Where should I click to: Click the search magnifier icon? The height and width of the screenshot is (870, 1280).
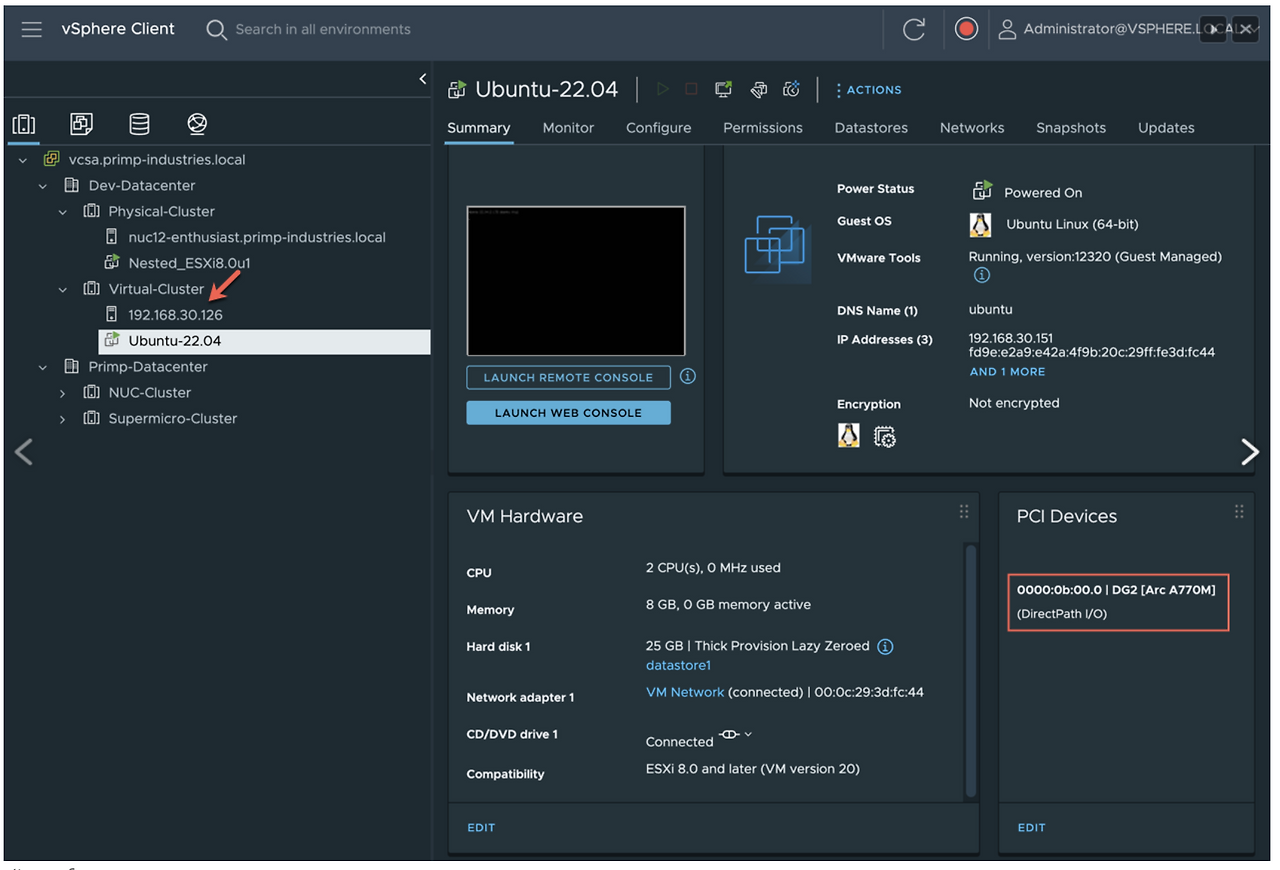click(216, 30)
